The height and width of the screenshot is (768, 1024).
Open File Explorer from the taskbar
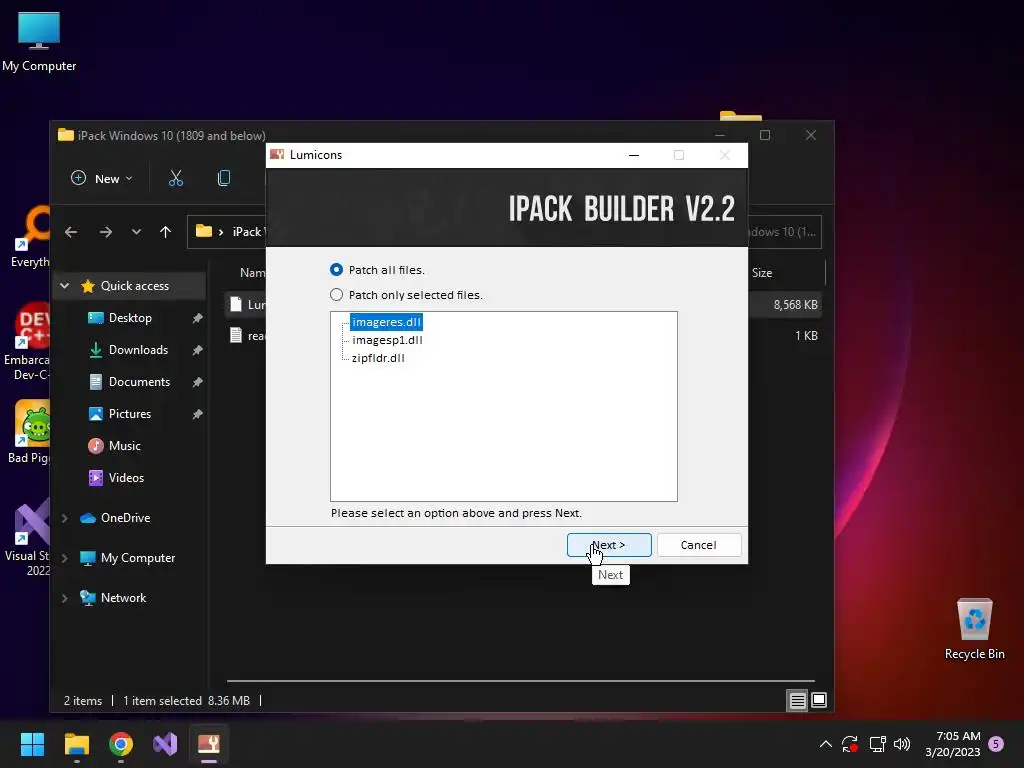[76, 744]
